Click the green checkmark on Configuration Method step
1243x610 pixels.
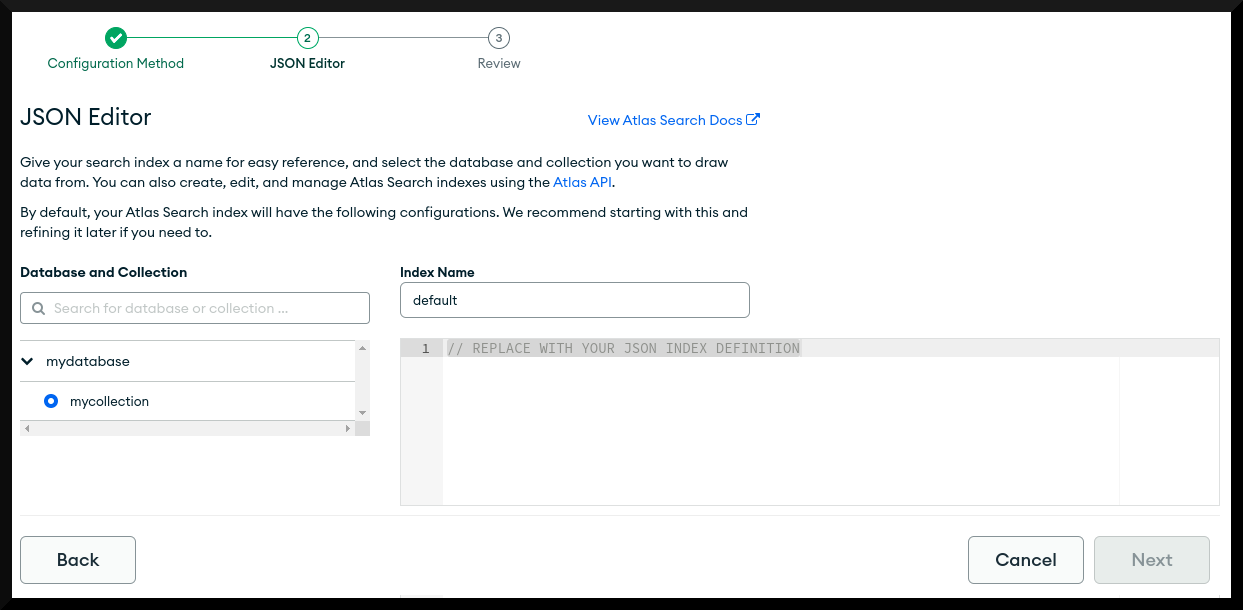click(116, 38)
